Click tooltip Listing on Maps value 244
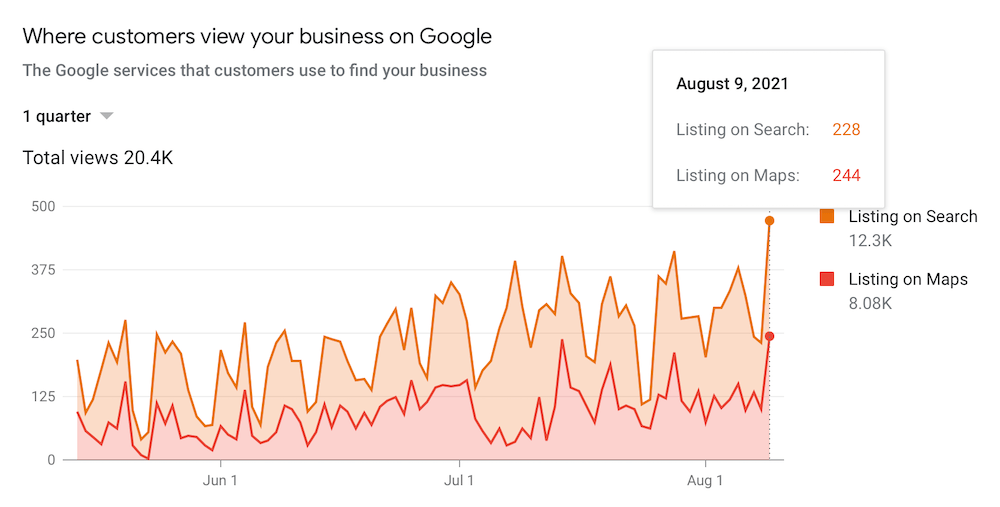The width and height of the screenshot is (1000, 507). [846, 175]
